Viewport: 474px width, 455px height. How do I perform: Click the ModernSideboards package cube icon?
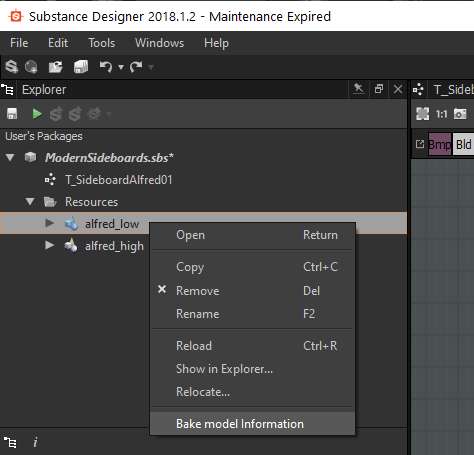[31, 157]
